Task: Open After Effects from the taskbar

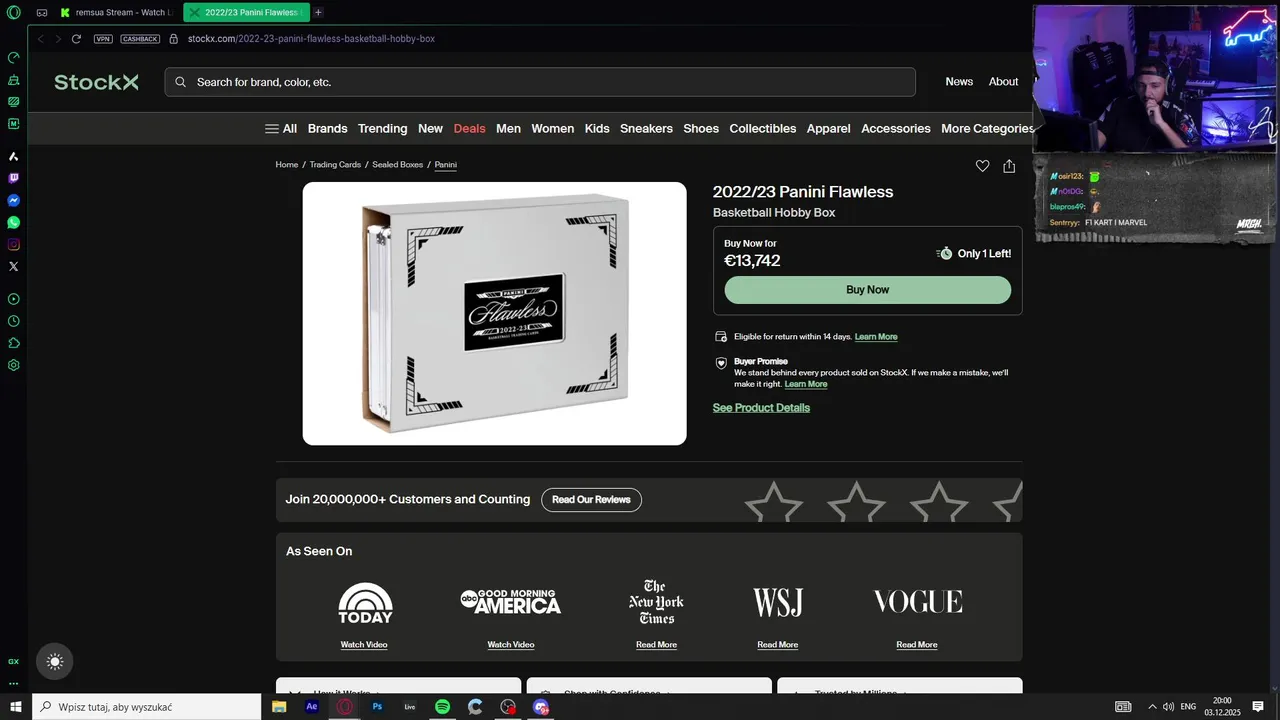Action: click(x=312, y=707)
